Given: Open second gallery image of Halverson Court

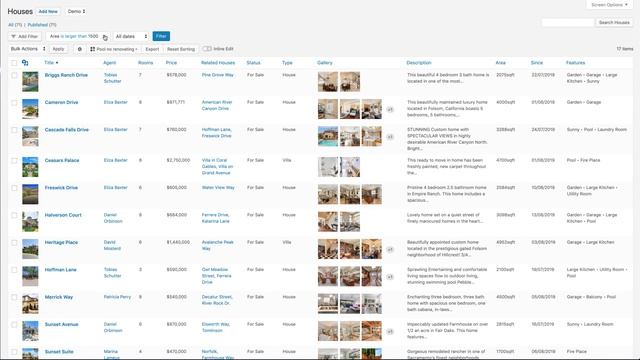Looking at the screenshot, I should 350,222.
